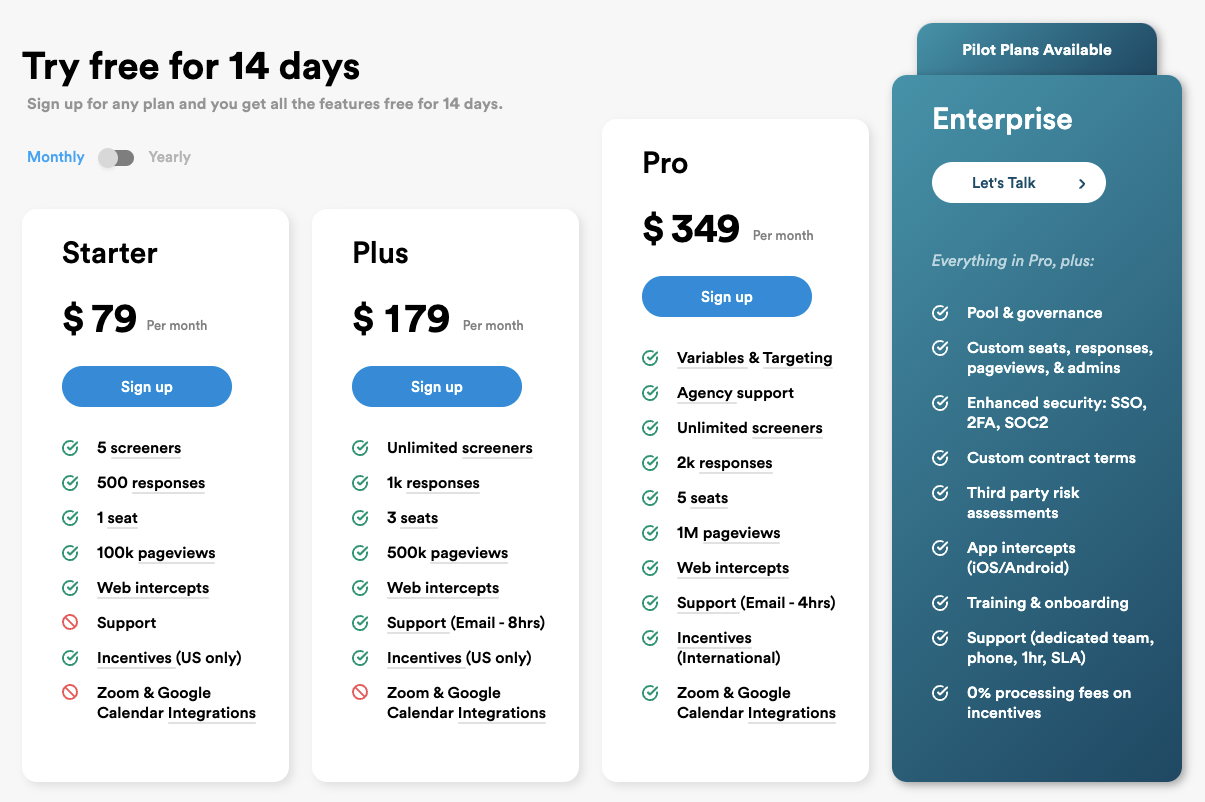Open the "2k responses" link in Pro
Viewport: 1205px width, 802px height.
point(724,463)
